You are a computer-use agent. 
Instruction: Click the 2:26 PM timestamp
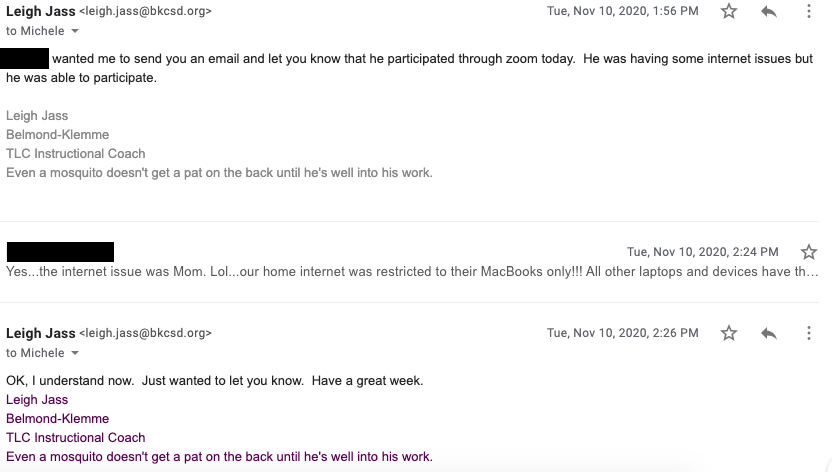point(622,333)
